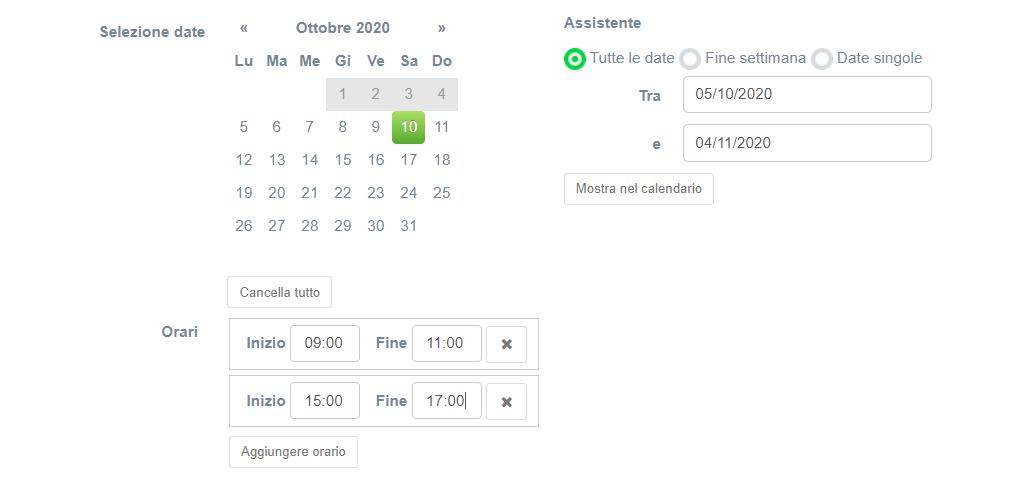This screenshot has height=490, width=1011.
Task: Click the 'Cancella tutto' button
Action: click(280, 293)
